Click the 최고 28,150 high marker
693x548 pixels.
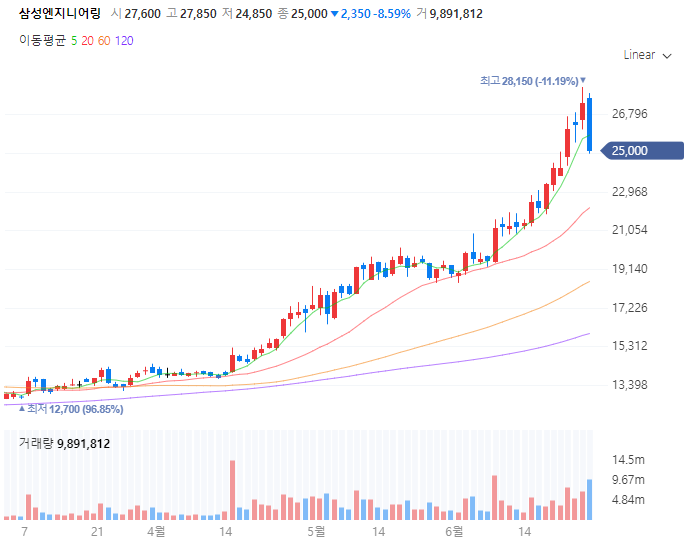533,81
